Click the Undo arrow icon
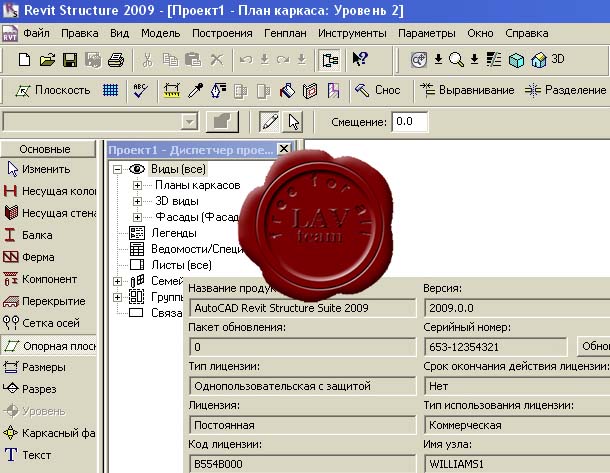 [x=246, y=60]
